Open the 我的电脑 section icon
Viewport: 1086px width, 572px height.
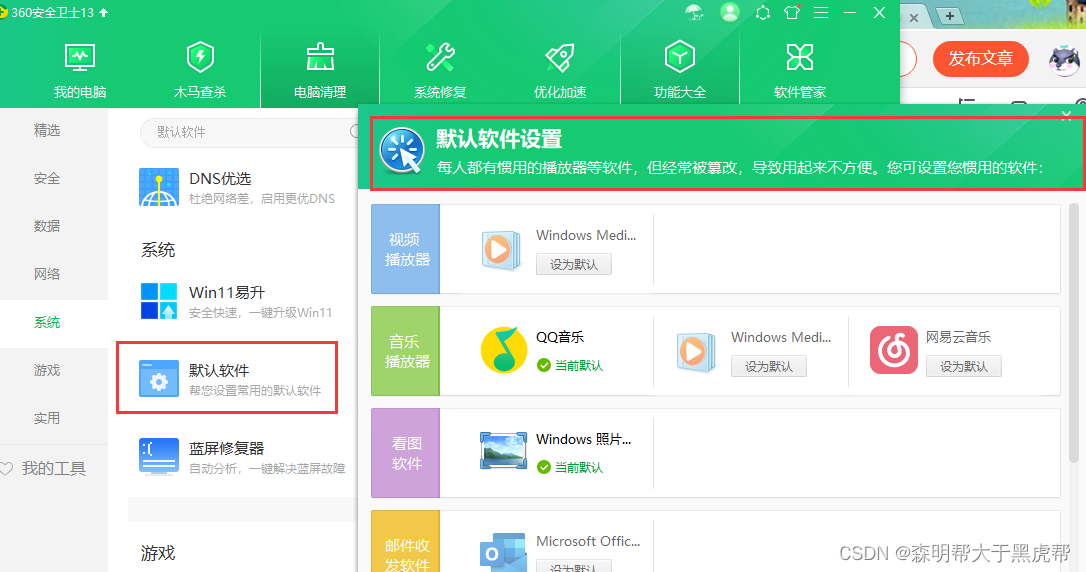pyautogui.click(x=80, y=57)
